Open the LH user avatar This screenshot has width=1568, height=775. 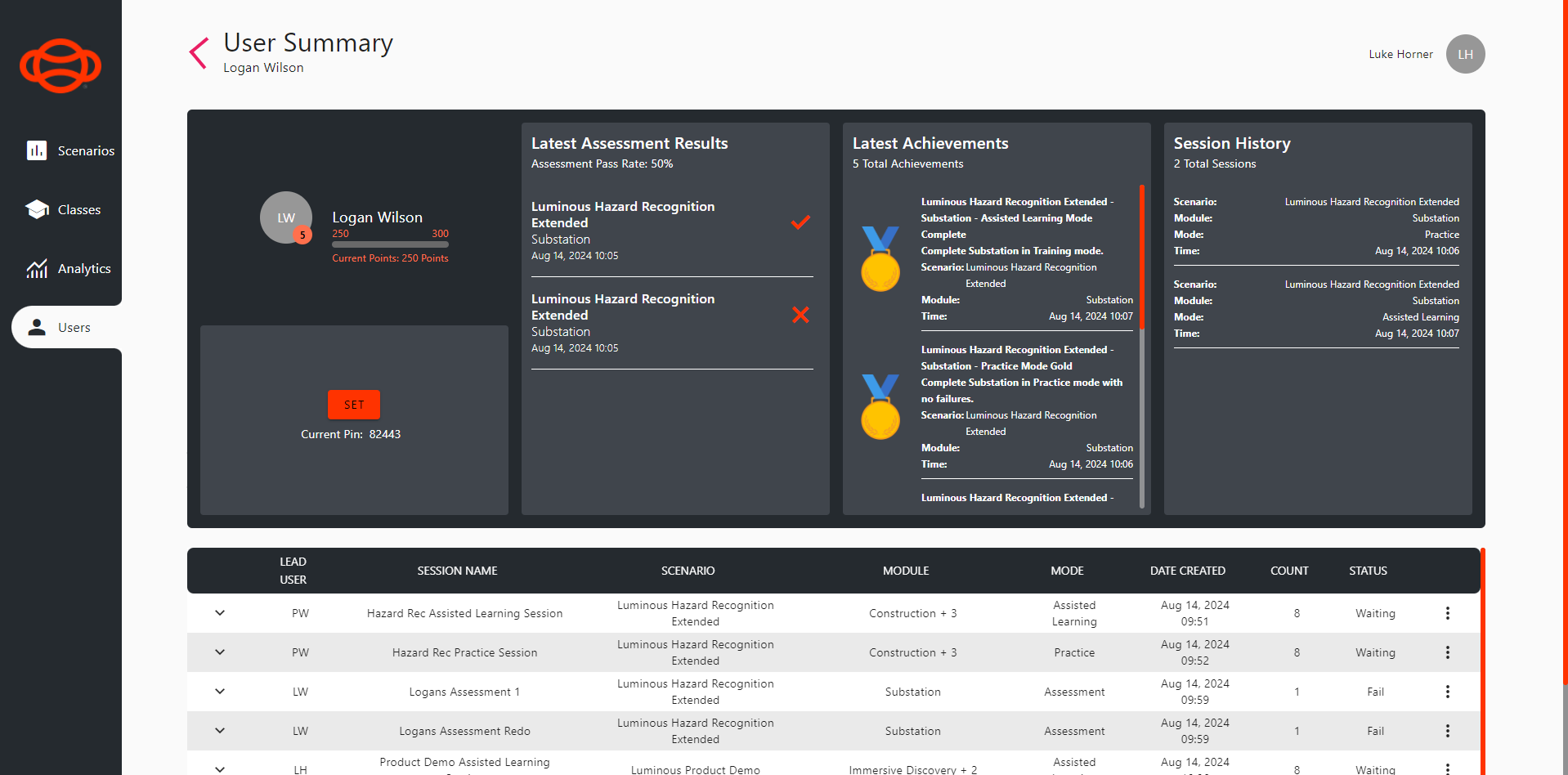click(x=1465, y=54)
